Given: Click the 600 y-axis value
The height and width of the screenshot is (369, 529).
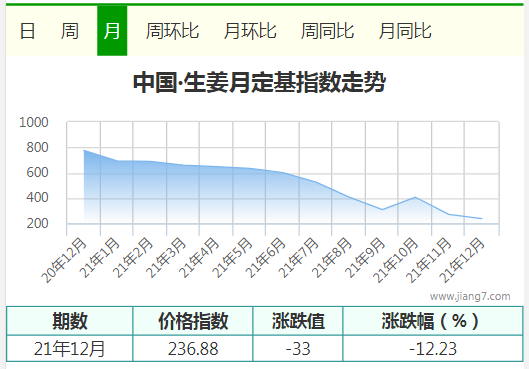Looking at the screenshot, I should tap(37, 173).
